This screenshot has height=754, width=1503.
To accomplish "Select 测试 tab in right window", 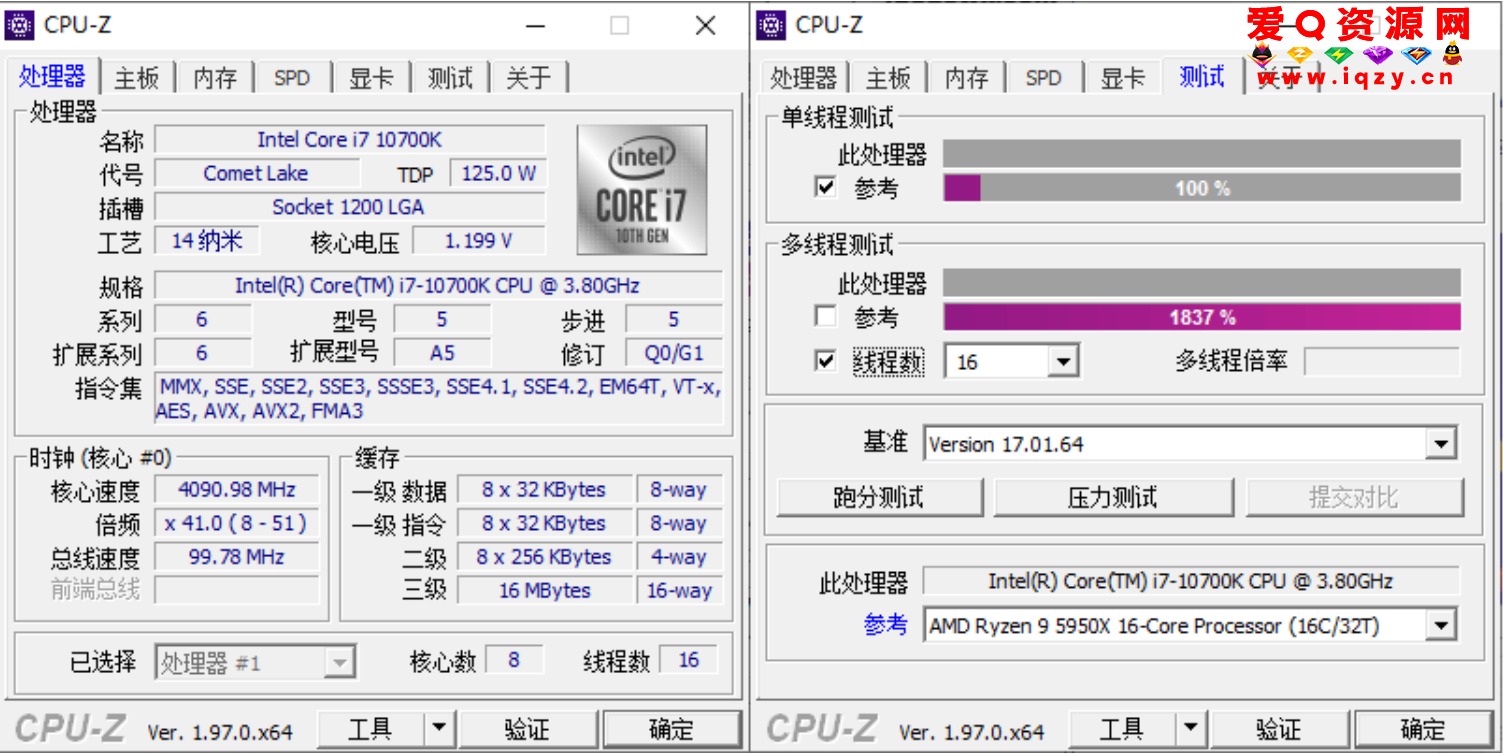I will coord(1202,76).
